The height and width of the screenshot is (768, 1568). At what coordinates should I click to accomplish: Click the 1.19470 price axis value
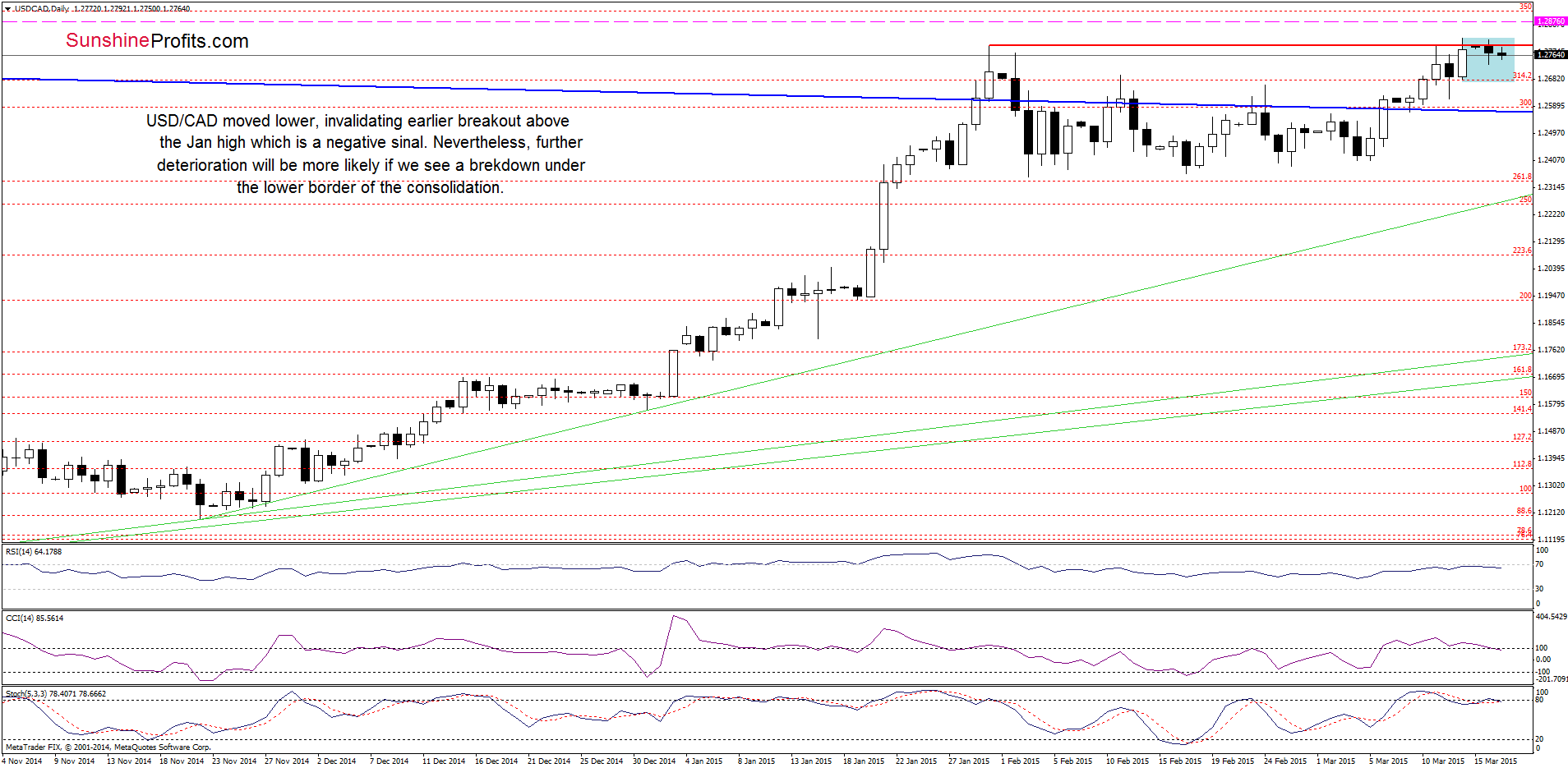(1551, 296)
